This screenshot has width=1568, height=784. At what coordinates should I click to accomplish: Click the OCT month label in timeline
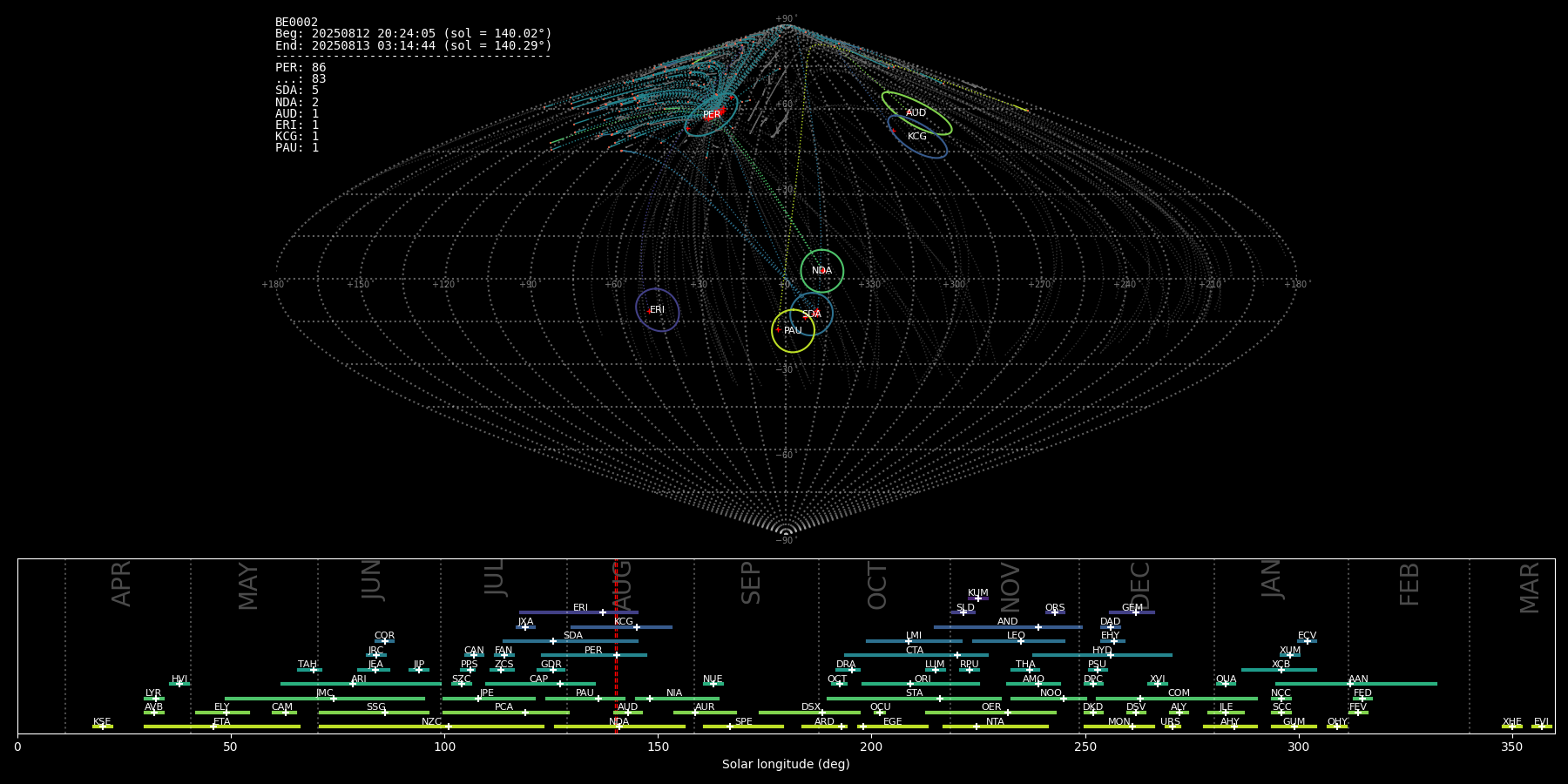(x=876, y=585)
